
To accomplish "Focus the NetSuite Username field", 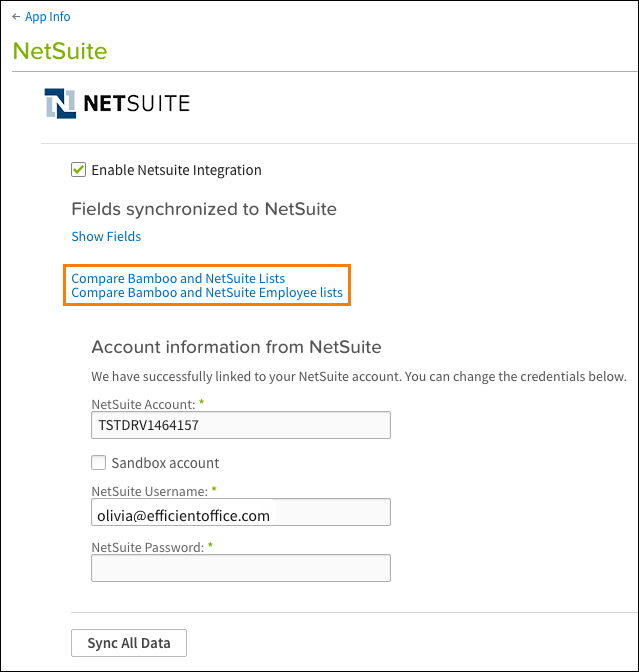I will tap(241, 512).
